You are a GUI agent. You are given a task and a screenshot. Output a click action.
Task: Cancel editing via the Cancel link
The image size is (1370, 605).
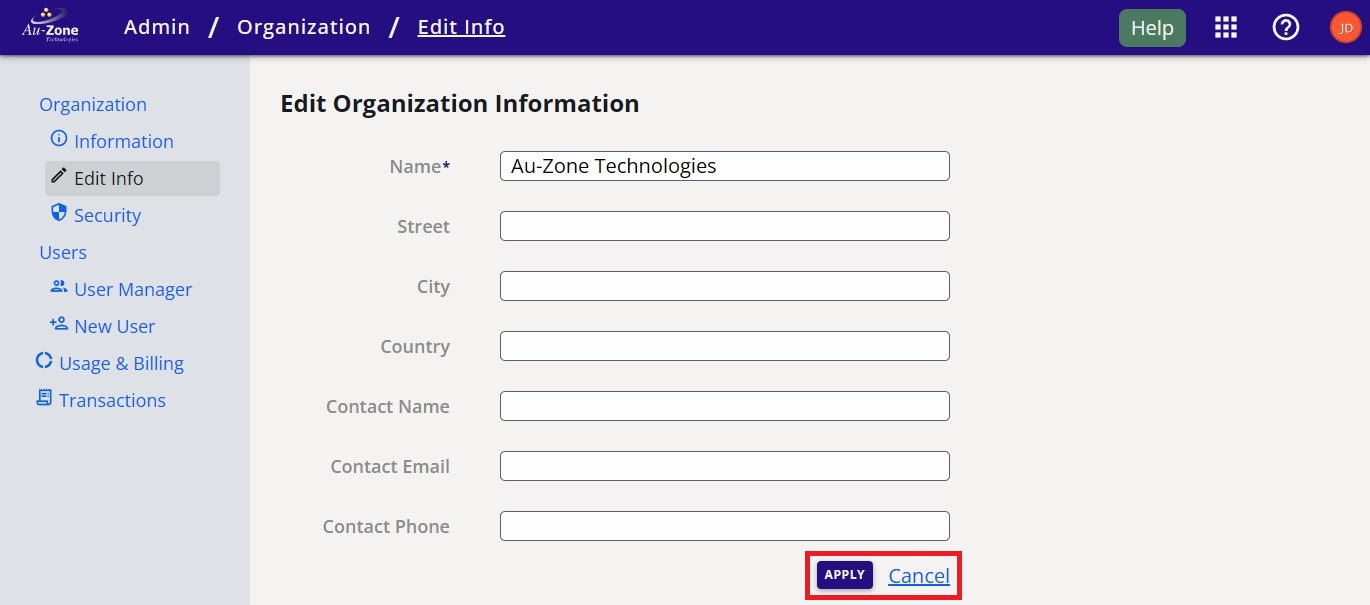click(918, 575)
